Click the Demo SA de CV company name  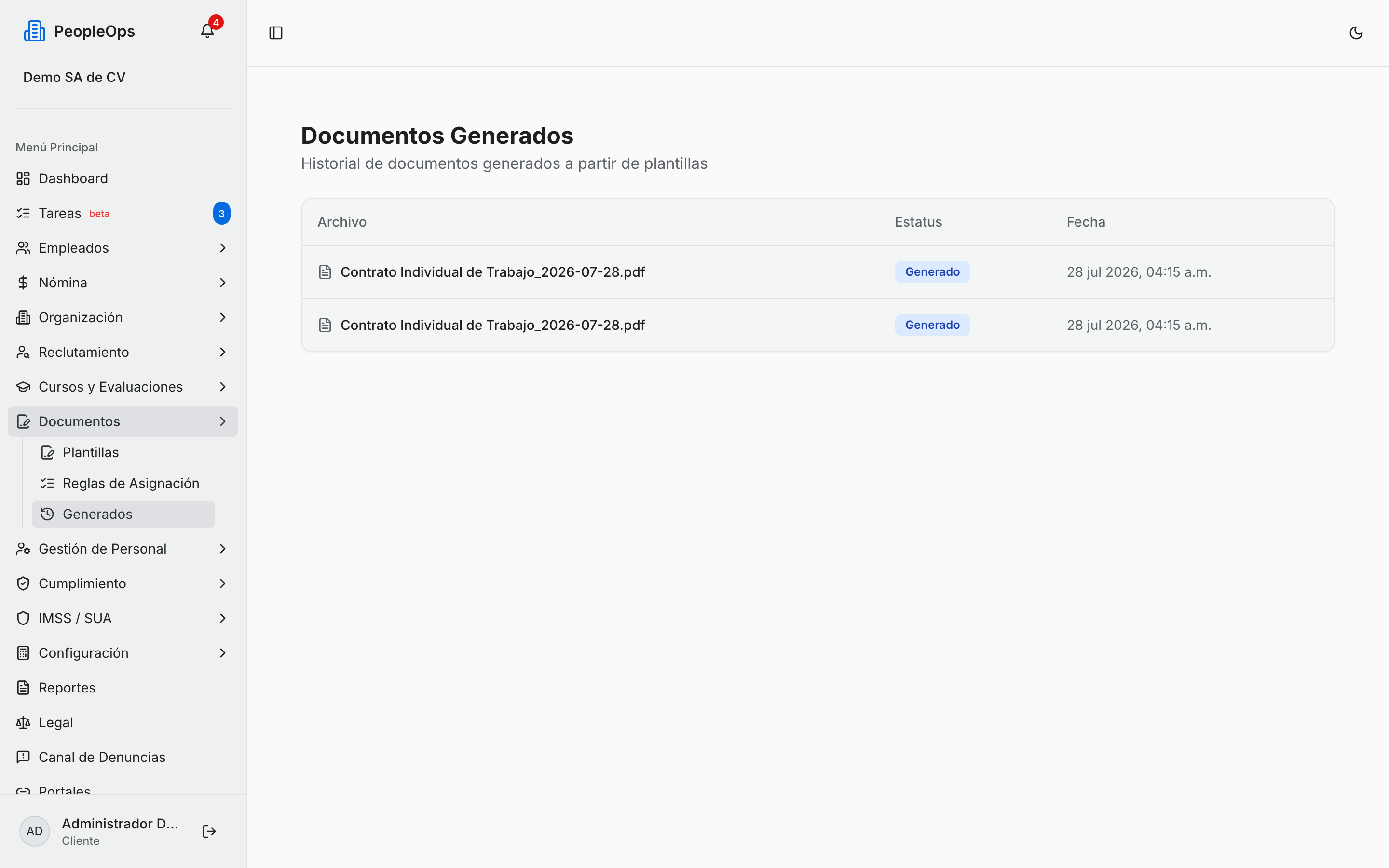(74, 78)
